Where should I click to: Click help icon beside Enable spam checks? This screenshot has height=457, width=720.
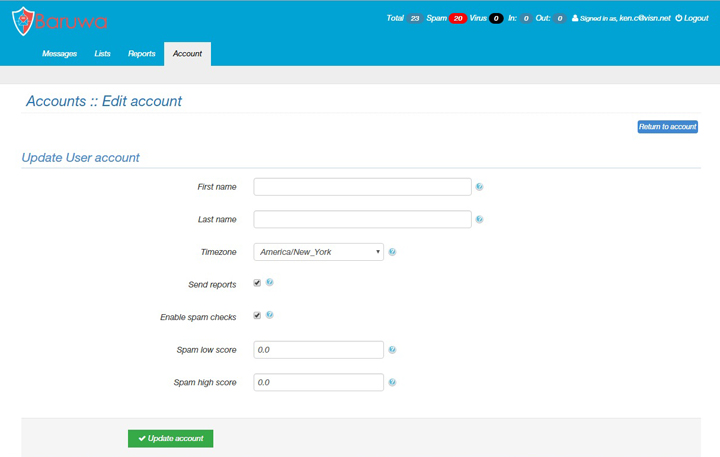click(x=270, y=316)
